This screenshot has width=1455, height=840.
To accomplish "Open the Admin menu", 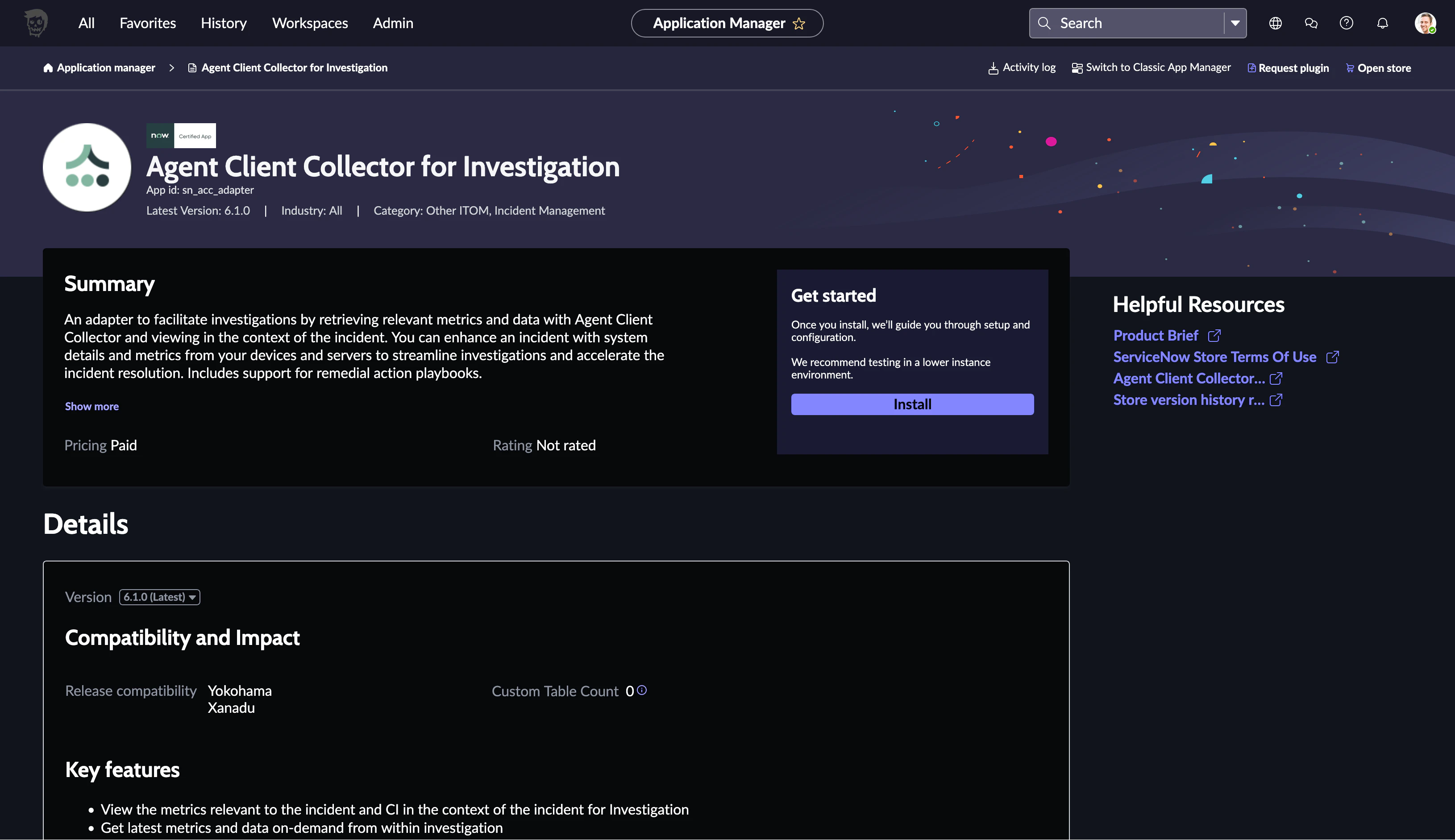I will [x=393, y=23].
